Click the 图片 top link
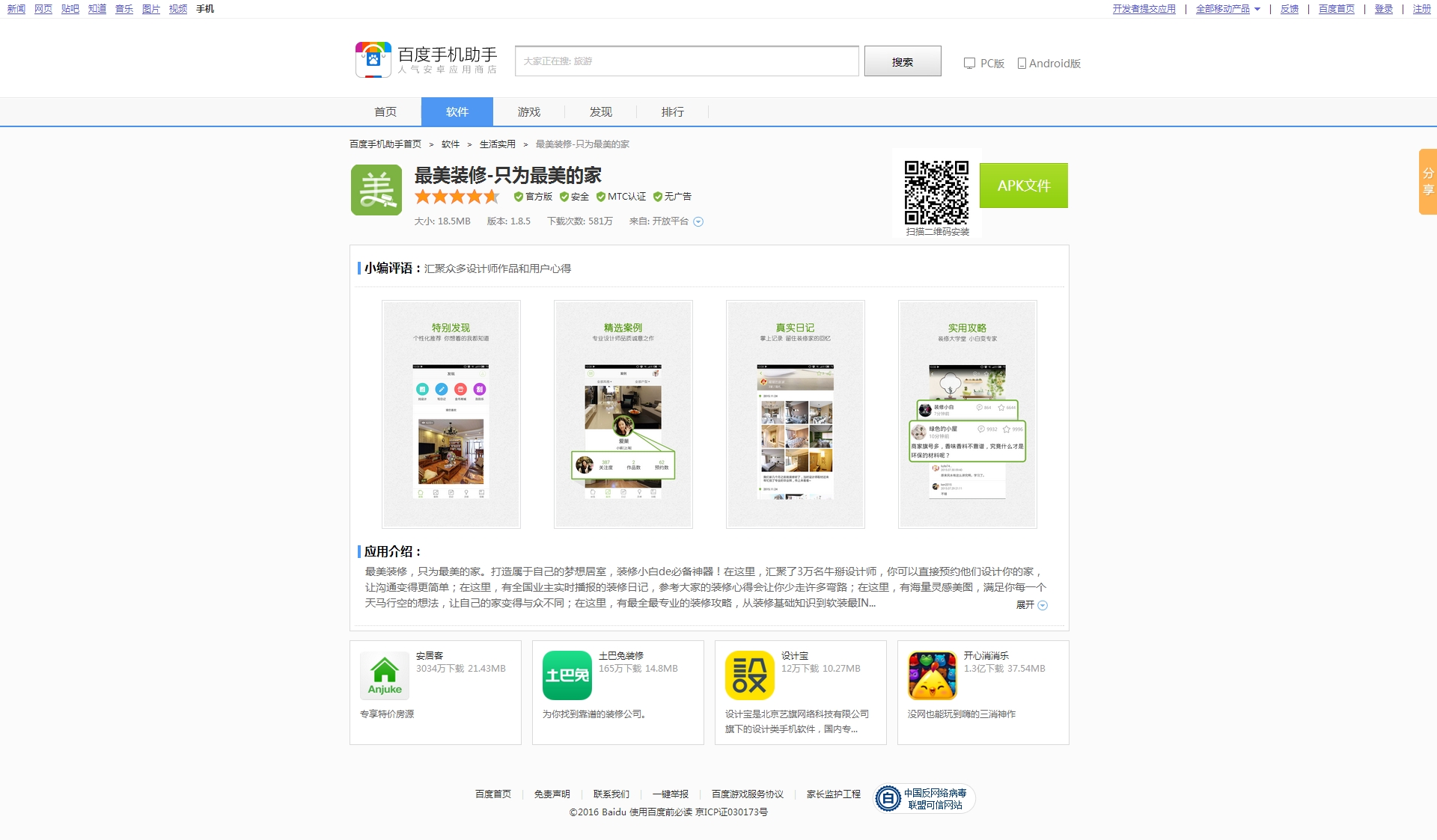 click(151, 9)
